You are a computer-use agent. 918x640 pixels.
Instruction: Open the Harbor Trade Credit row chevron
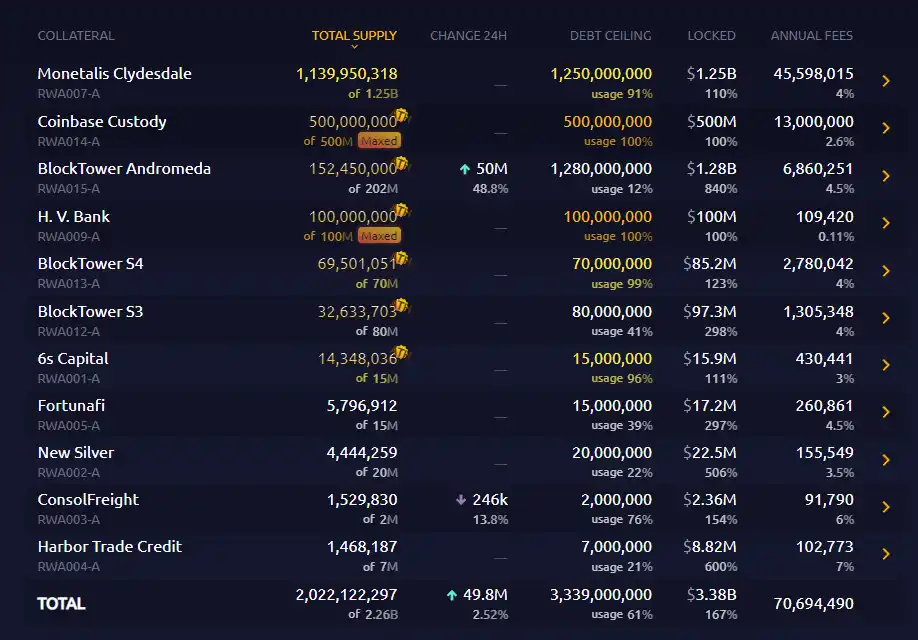pos(886,554)
